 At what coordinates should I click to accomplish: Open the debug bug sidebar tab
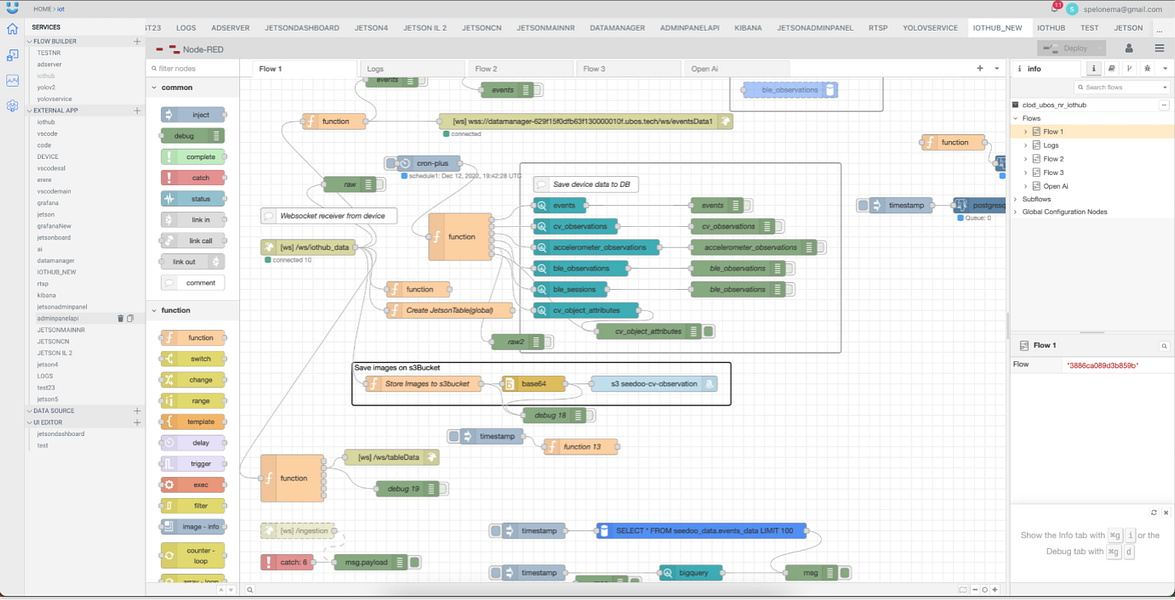click(x=1147, y=68)
